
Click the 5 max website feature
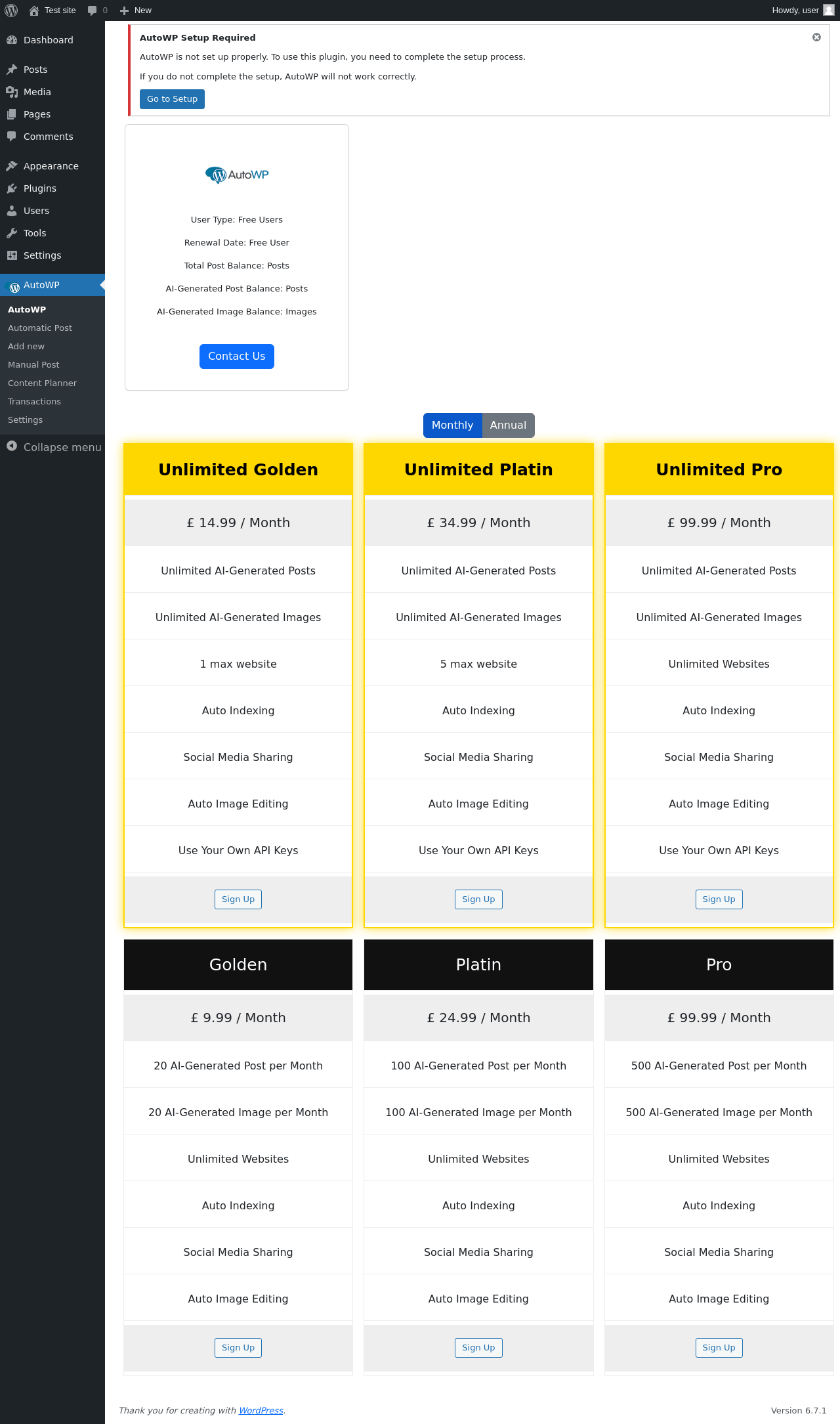(x=478, y=664)
